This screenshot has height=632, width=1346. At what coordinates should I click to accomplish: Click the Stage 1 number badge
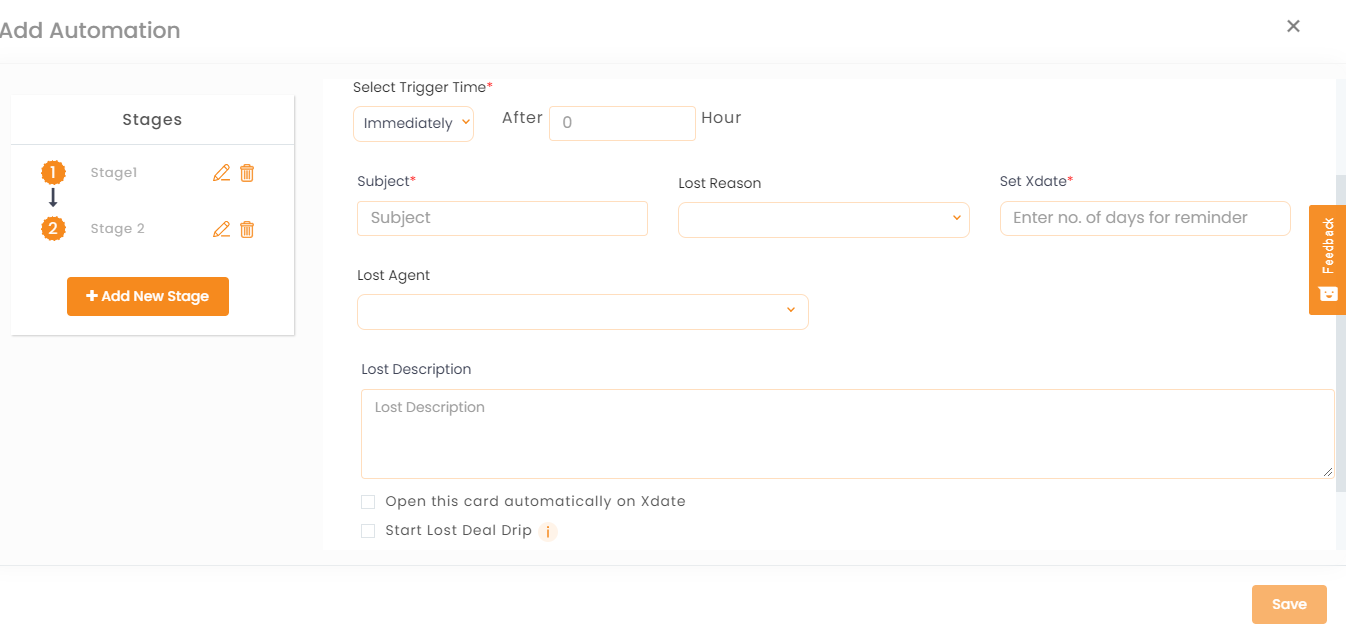[53, 173]
